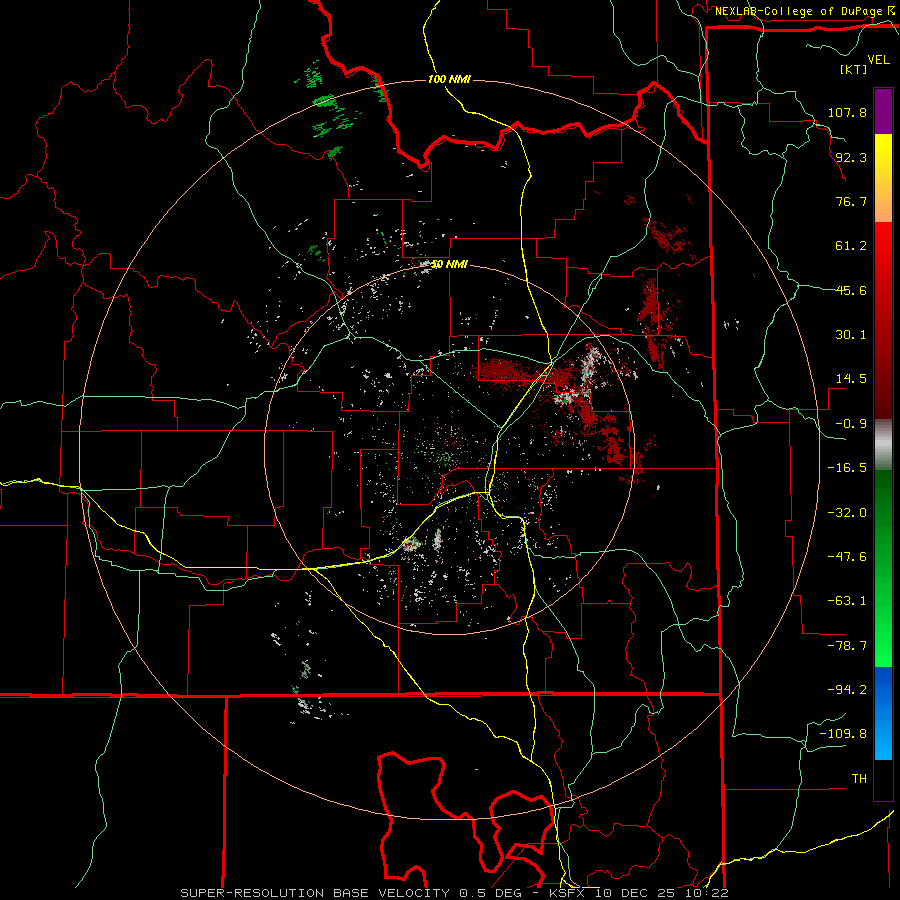Click the yellow segment of velocity color bar
Screen dimensions: 900x900
pyautogui.click(x=883, y=178)
